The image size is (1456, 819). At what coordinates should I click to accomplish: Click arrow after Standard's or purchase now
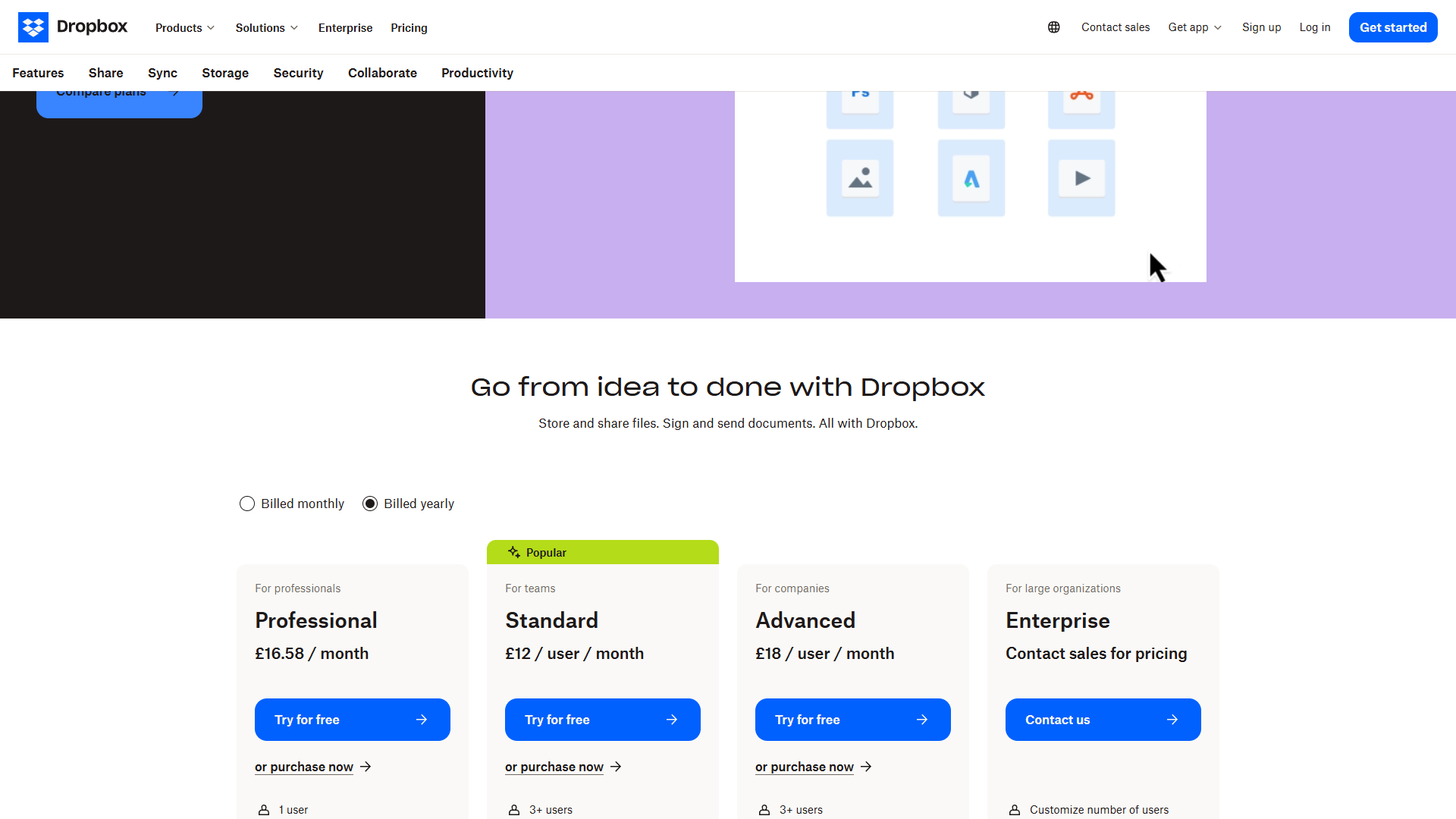tap(616, 767)
